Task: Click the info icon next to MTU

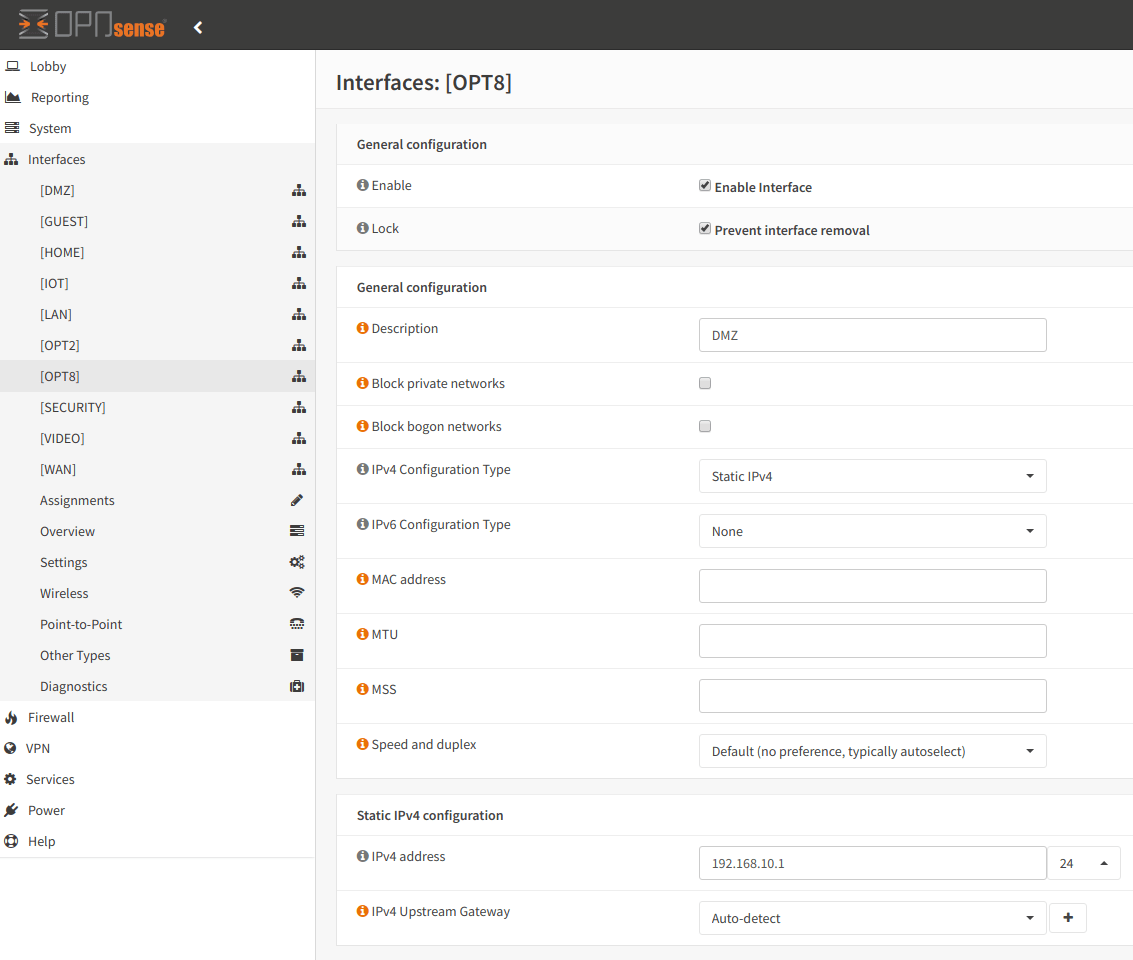Action: [363, 634]
